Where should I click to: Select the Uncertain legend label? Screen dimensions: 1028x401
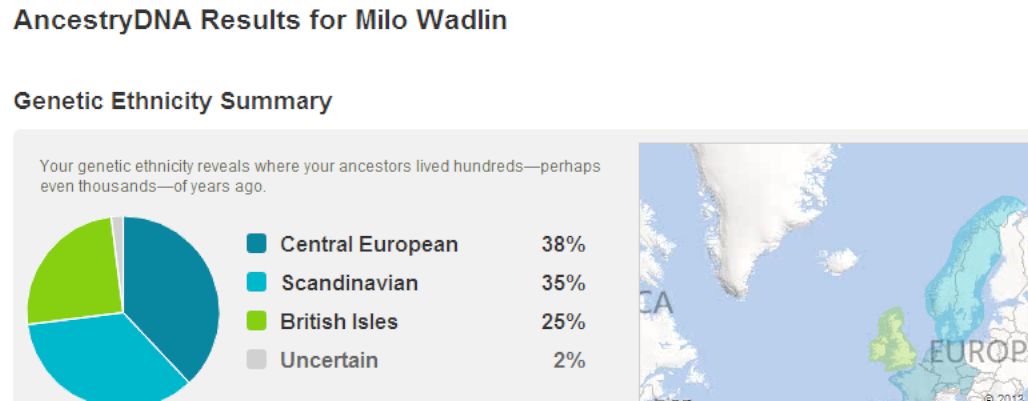point(329,360)
